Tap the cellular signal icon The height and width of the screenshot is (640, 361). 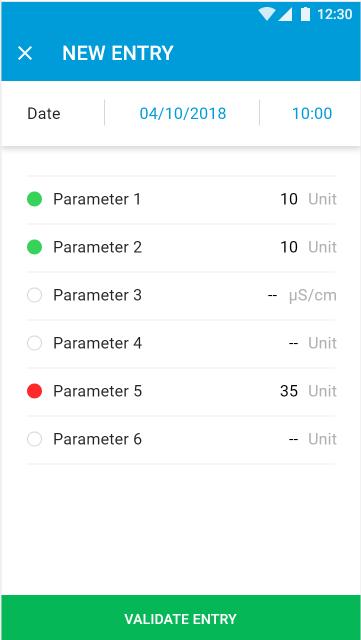(x=285, y=15)
